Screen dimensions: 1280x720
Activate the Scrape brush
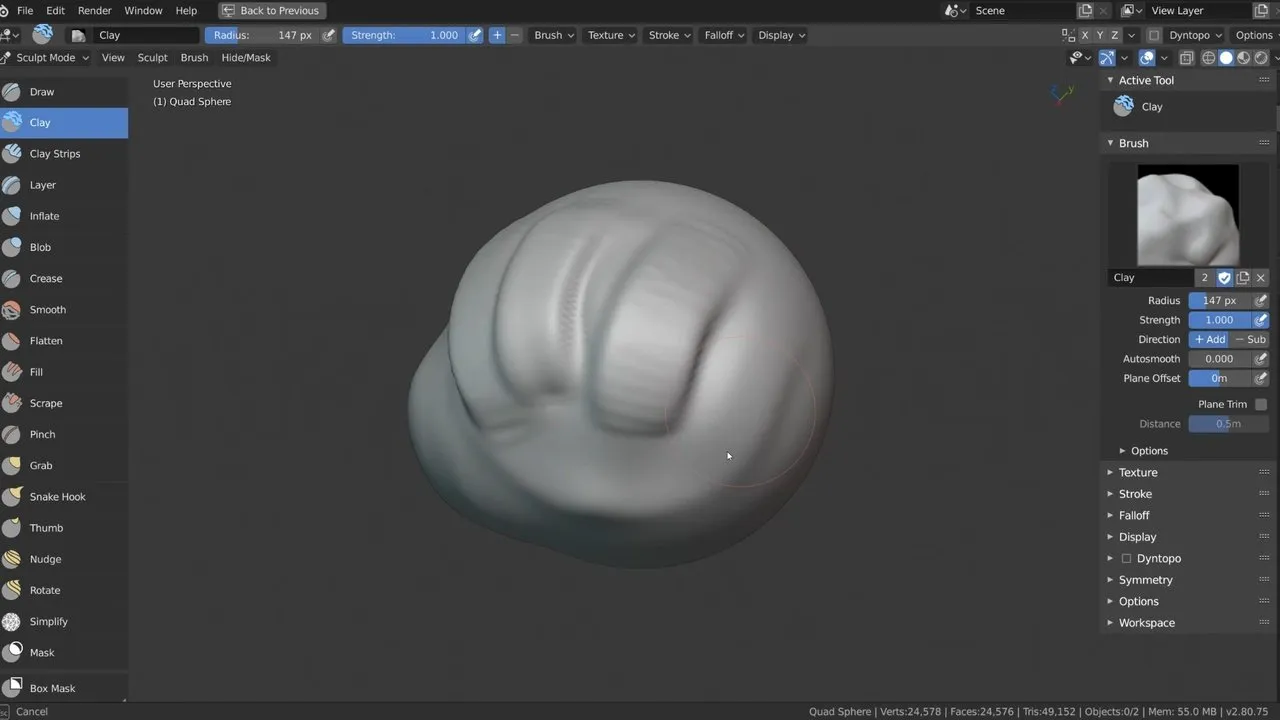[64, 403]
